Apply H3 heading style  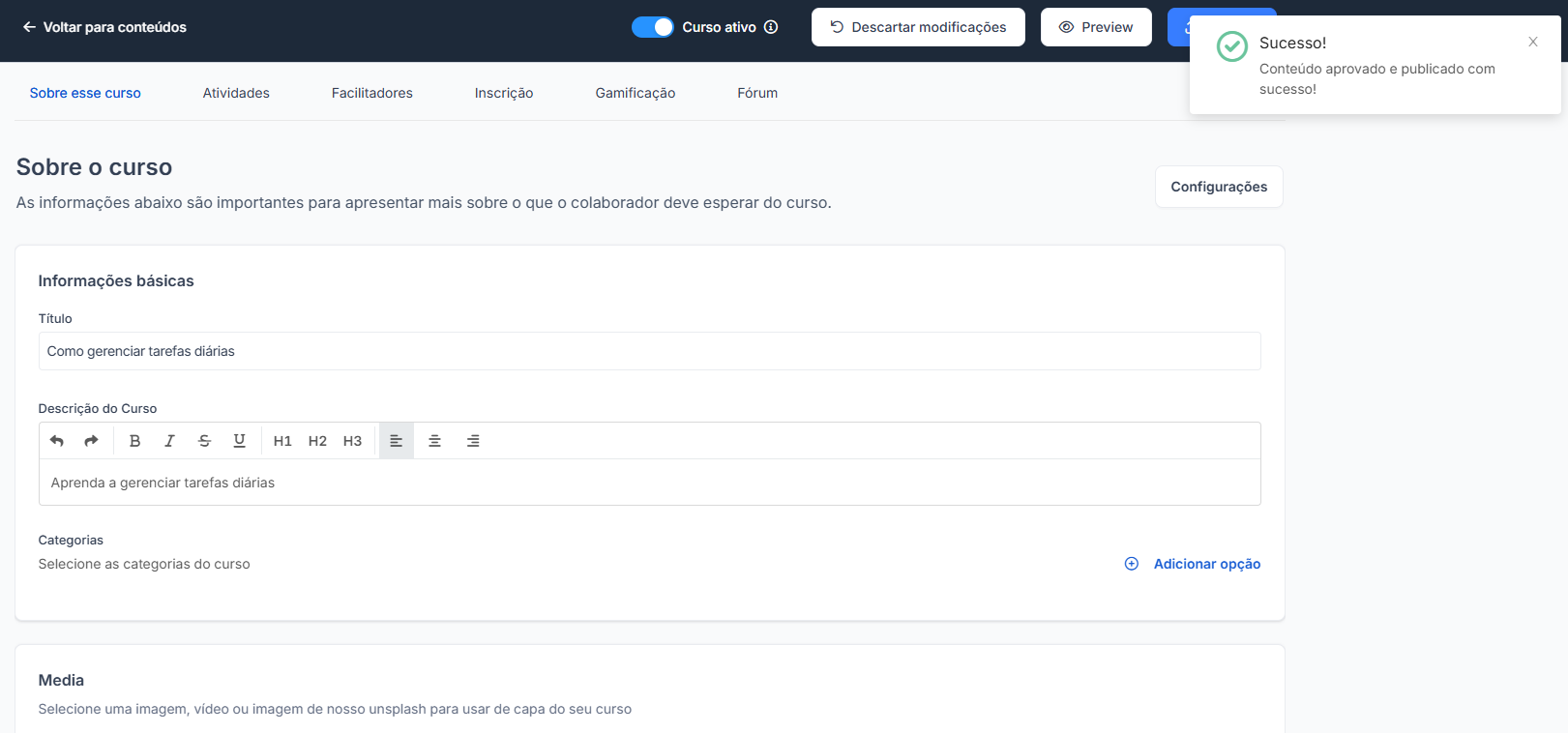[x=352, y=441]
